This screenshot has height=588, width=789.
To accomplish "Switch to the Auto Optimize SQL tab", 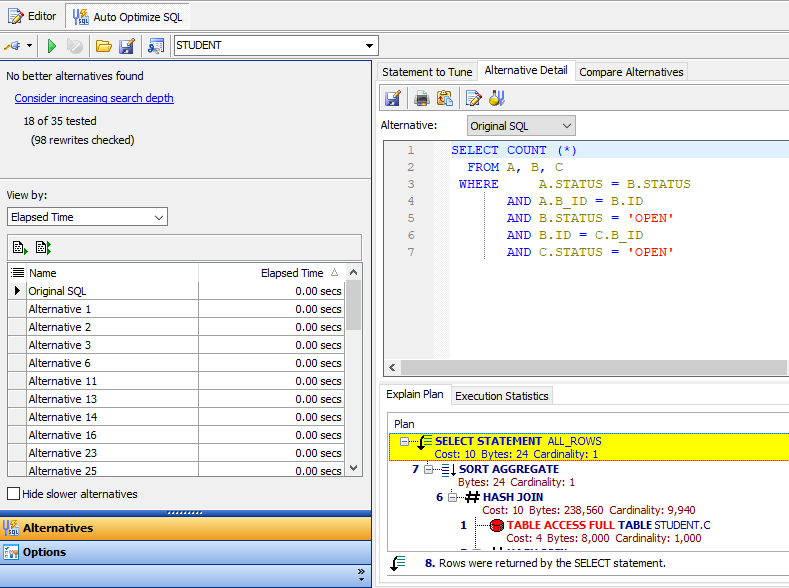I will (127, 17).
